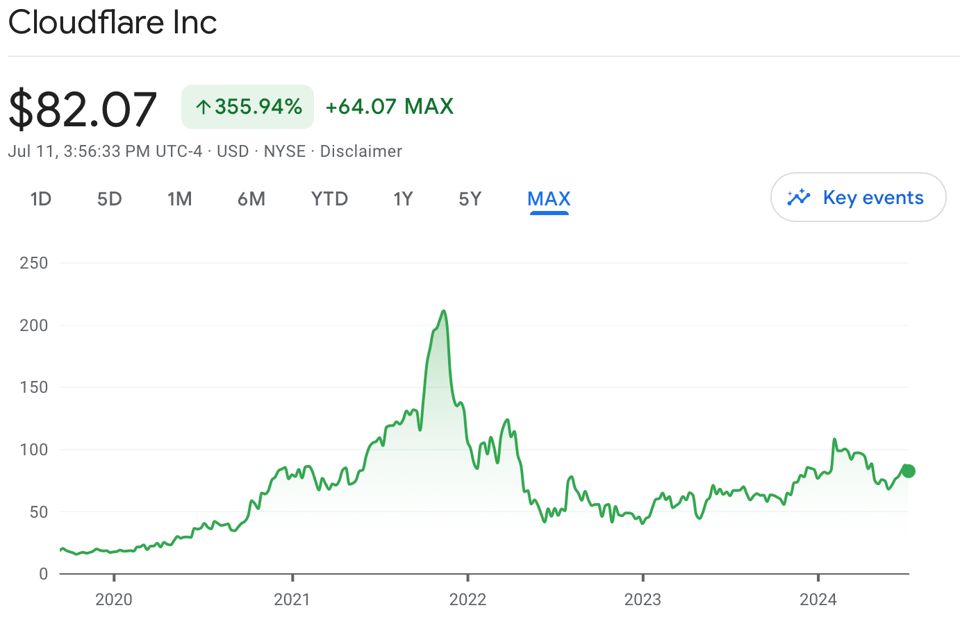Screen dimensions: 960x626
Task: Click the green dot at the chart's end
Action: (x=908, y=471)
